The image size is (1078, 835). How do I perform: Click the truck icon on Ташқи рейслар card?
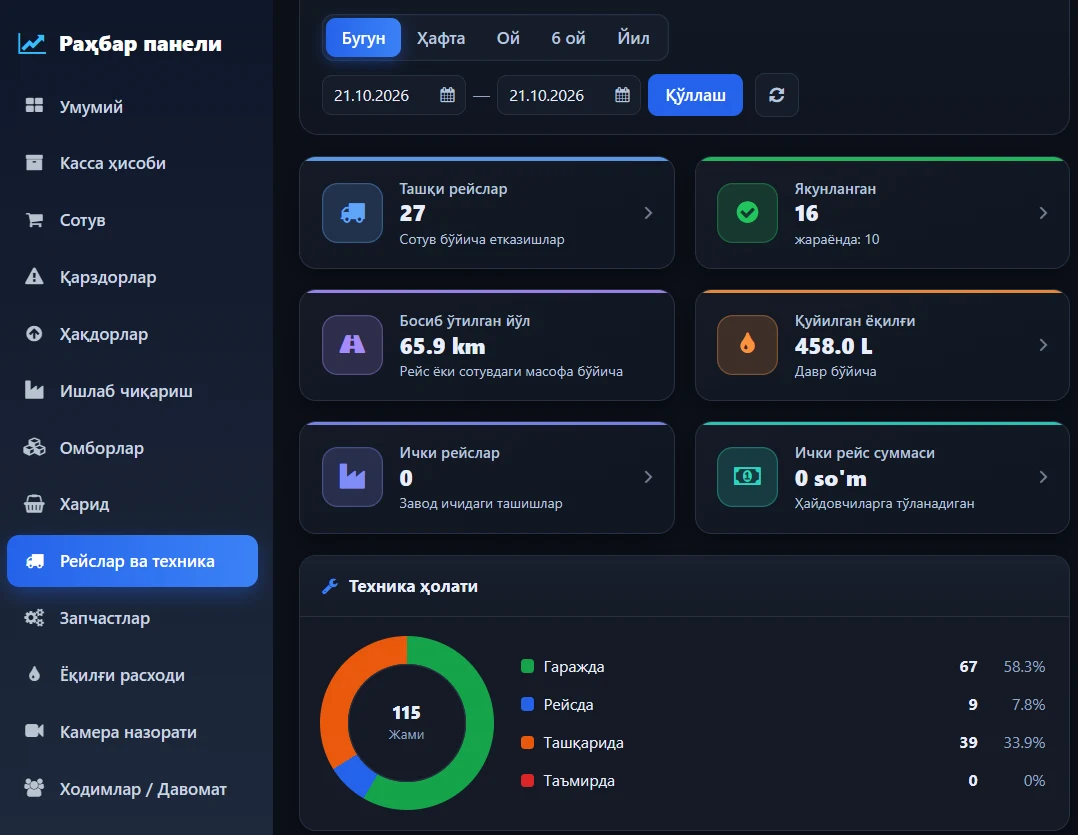352,213
